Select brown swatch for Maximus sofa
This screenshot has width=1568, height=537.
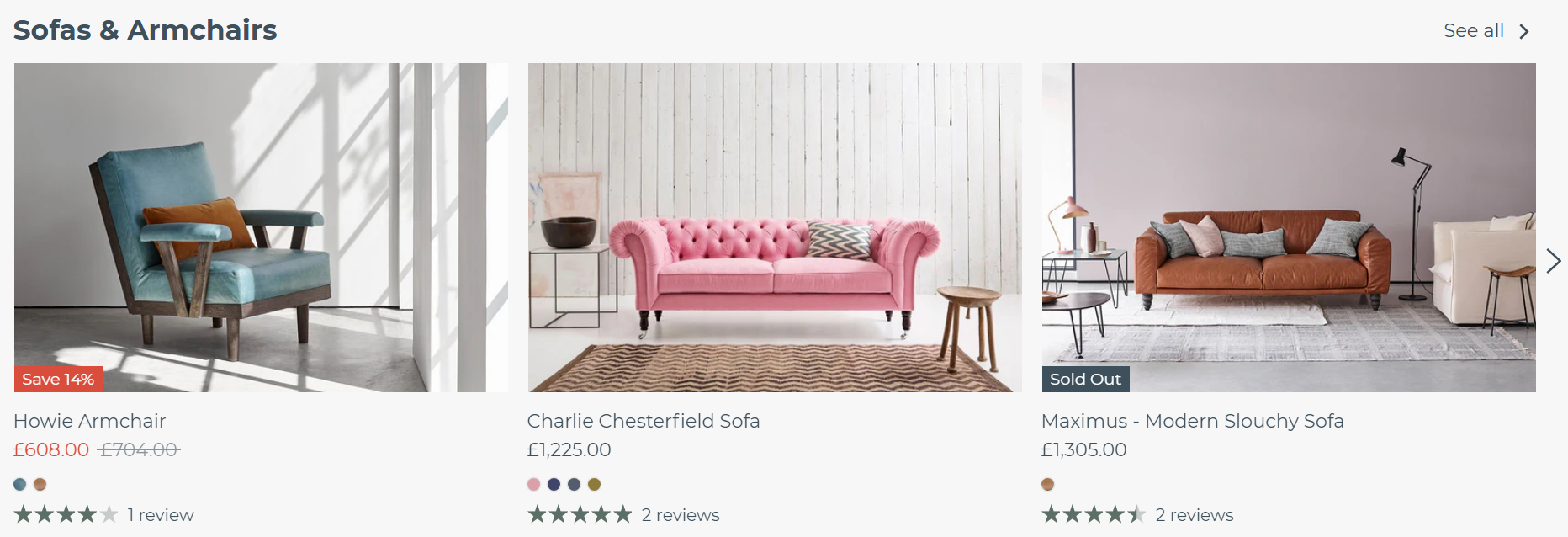coord(1047,484)
